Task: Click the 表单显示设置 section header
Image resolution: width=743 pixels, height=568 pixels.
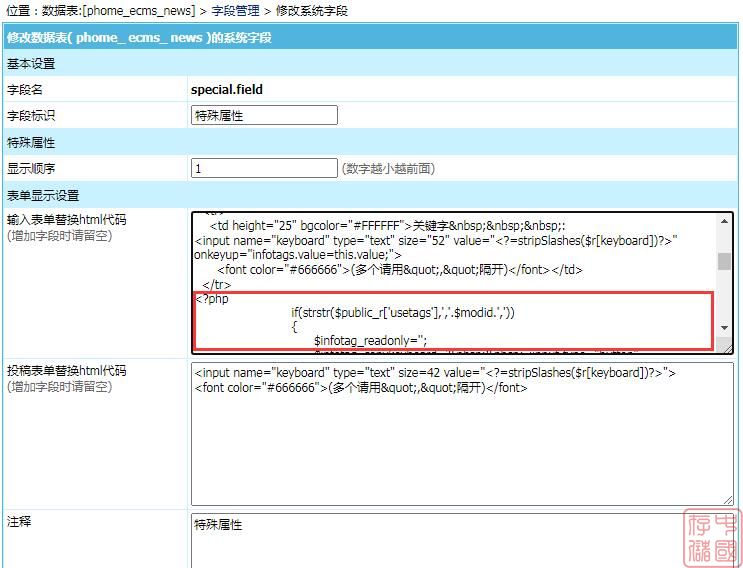Action: tap(43, 195)
